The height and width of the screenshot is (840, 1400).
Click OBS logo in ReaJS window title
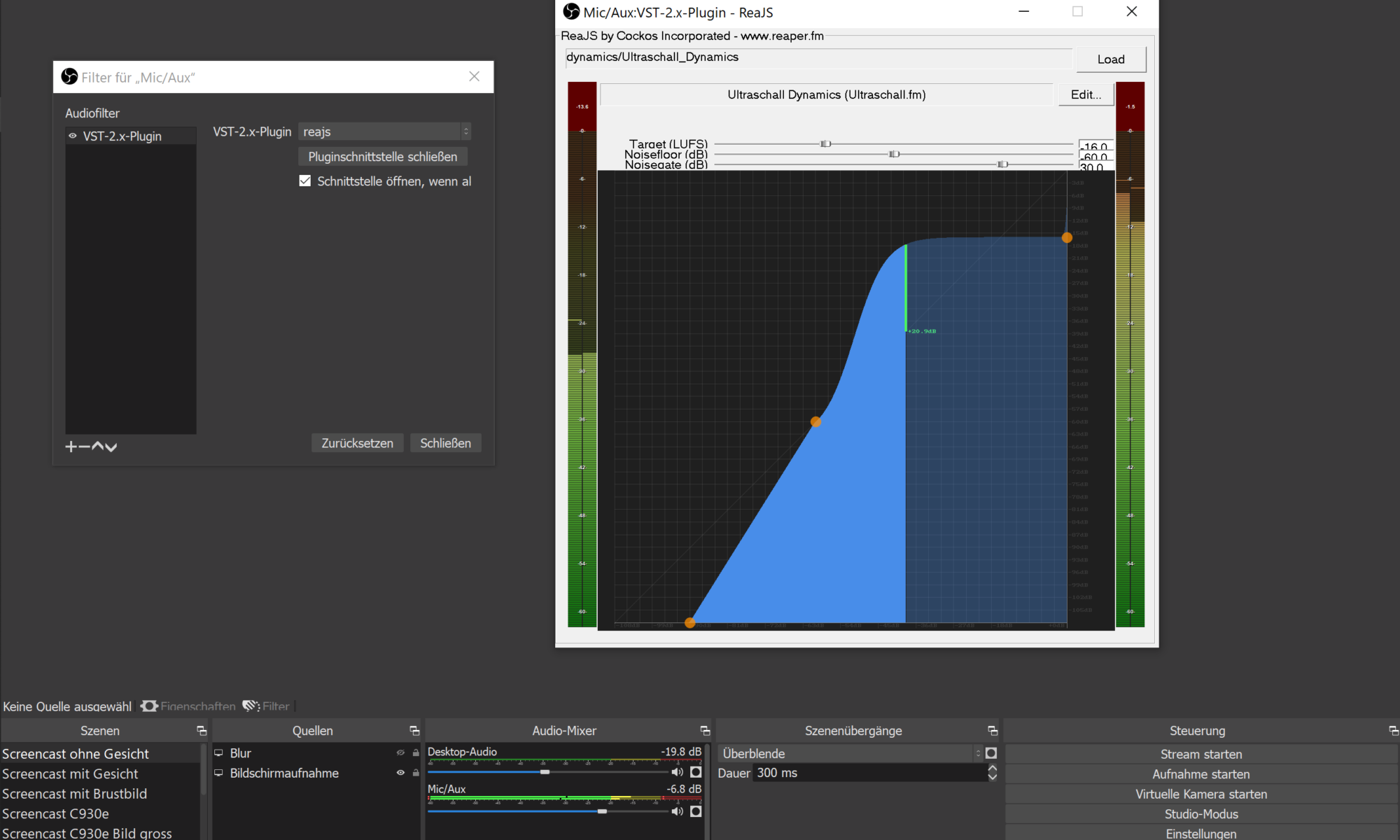572,12
